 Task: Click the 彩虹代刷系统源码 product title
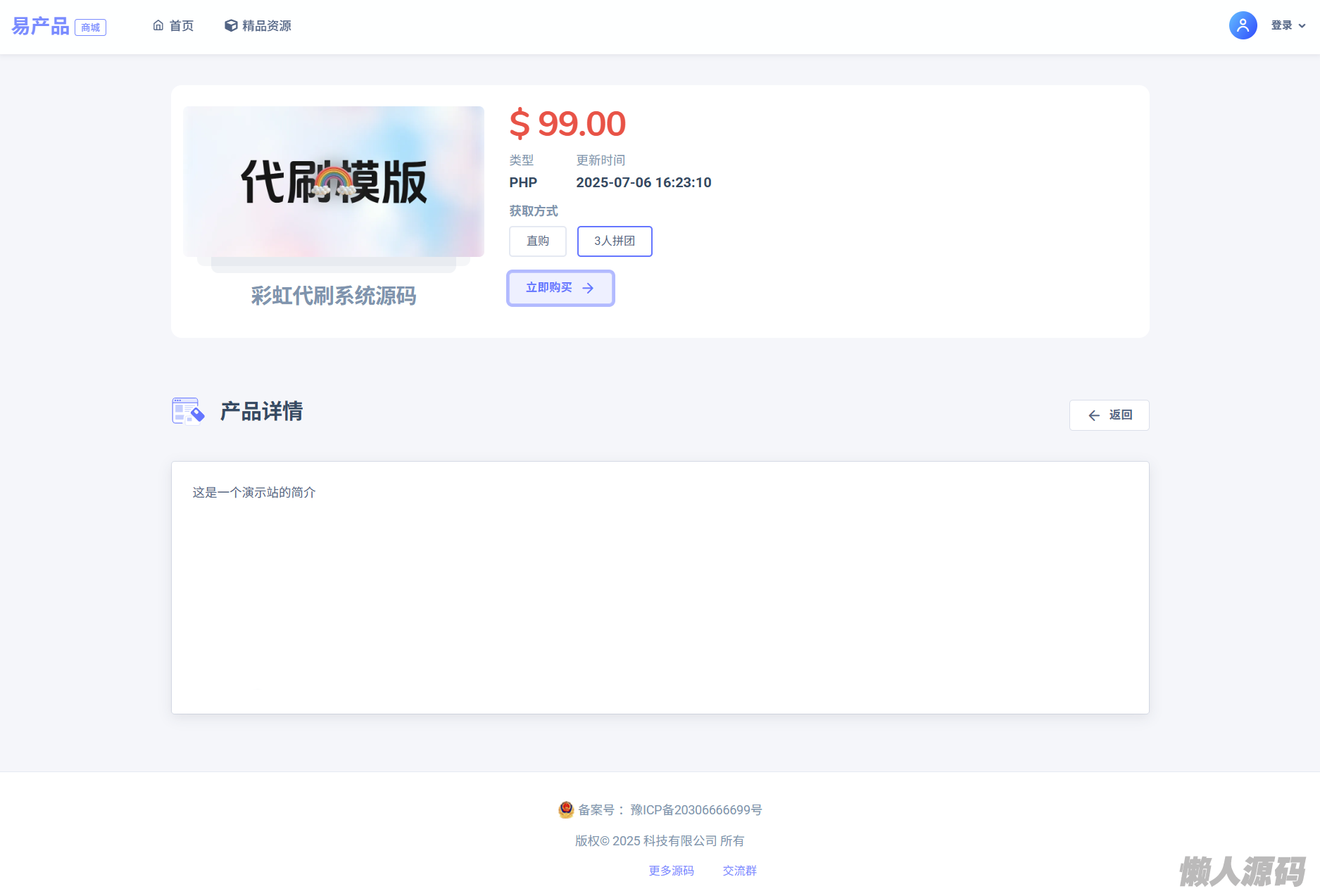(334, 296)
